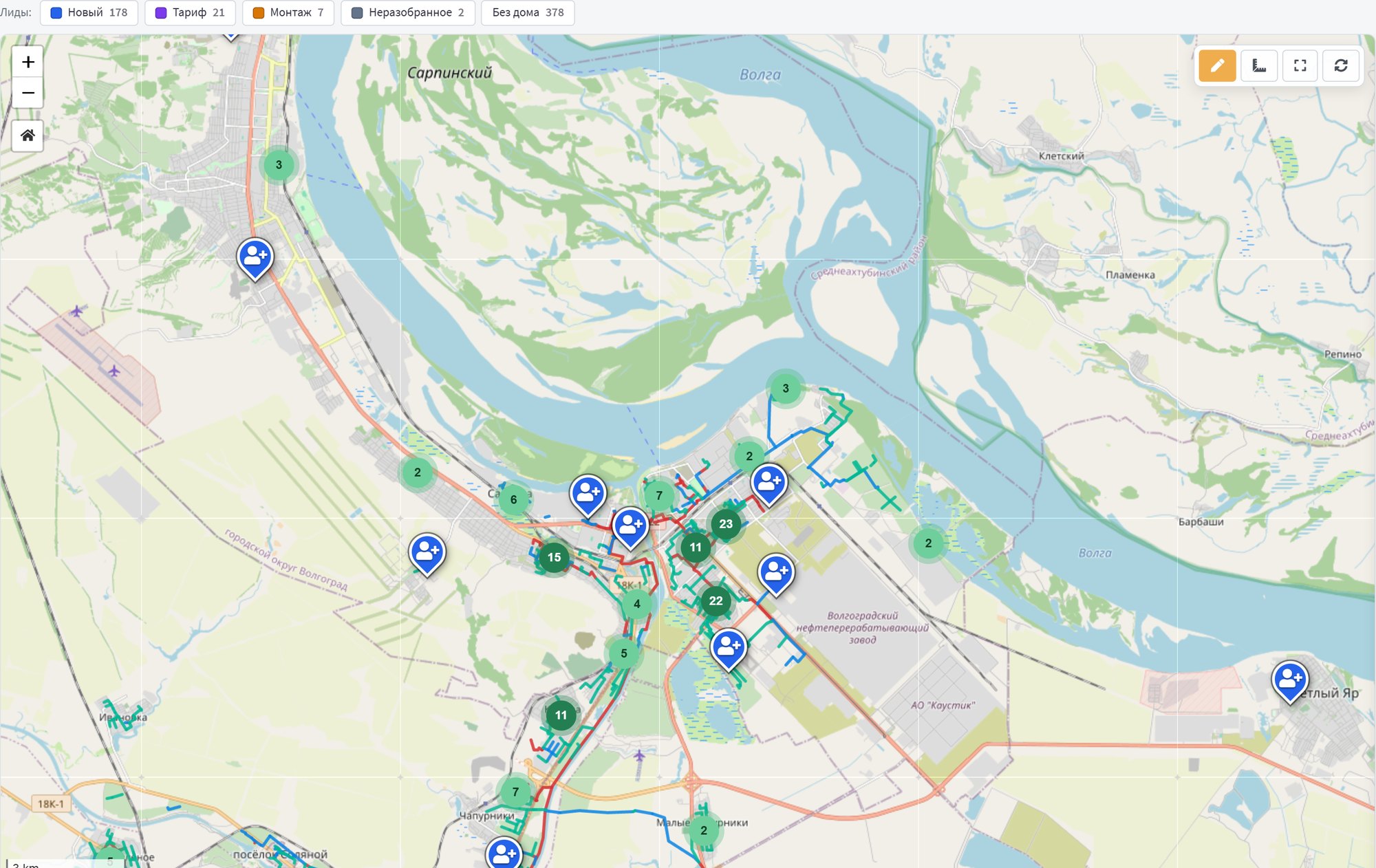Open lead marker near Чапурники
Viewport: 1376px width, 868px height.
click(x=504, y=854)
